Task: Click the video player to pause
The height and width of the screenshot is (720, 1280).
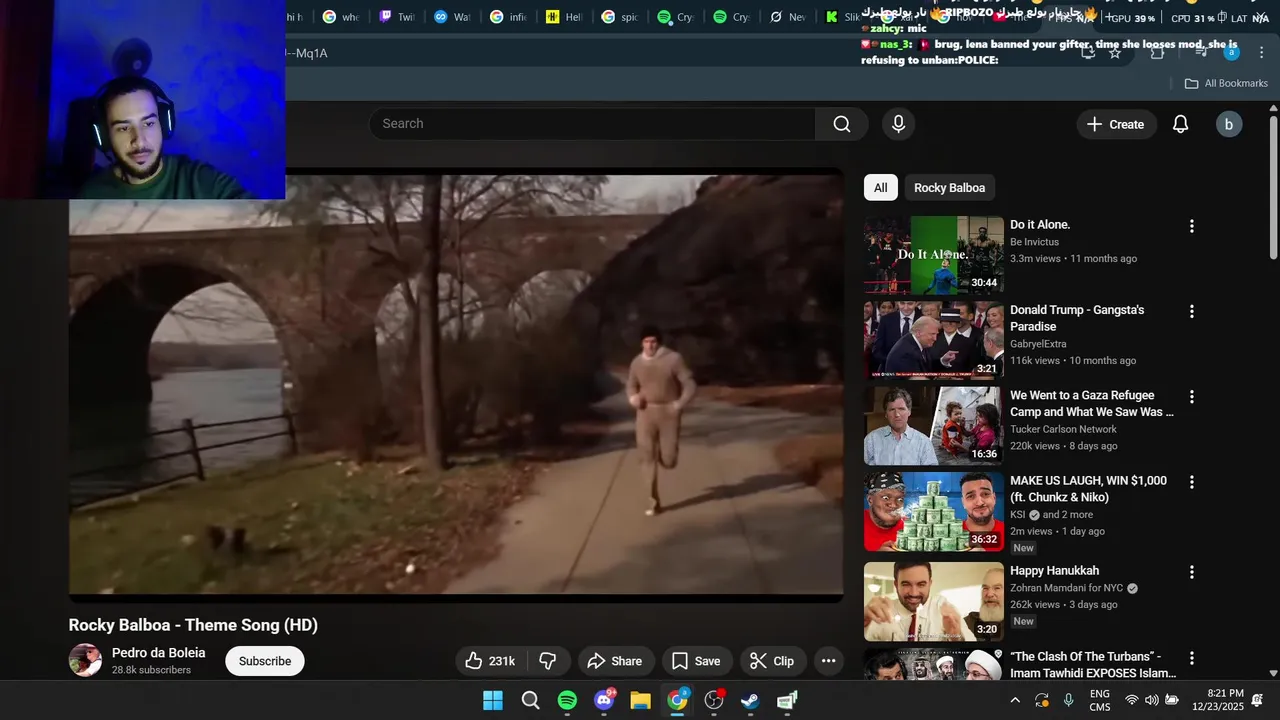Action: [456, 385]
